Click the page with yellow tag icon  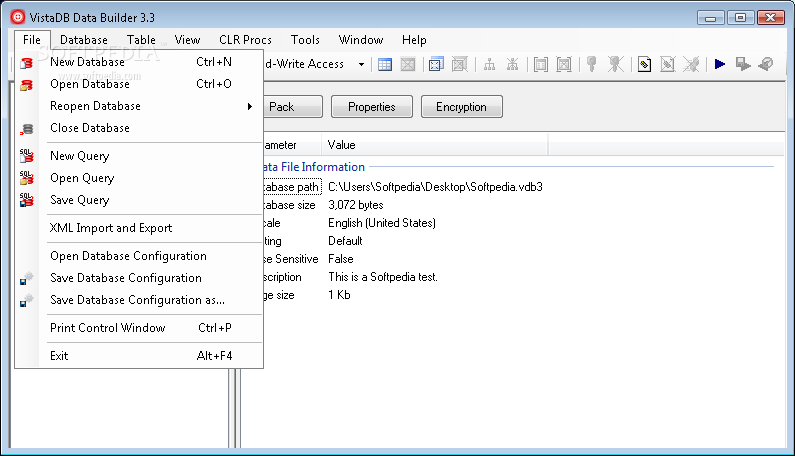click(x=644, y=64)
